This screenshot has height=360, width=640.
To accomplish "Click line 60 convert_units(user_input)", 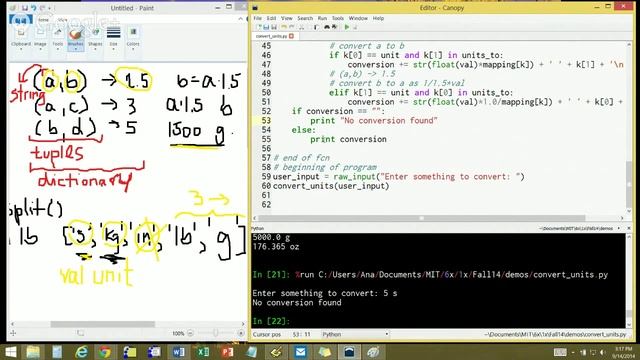I will point(331,186).
